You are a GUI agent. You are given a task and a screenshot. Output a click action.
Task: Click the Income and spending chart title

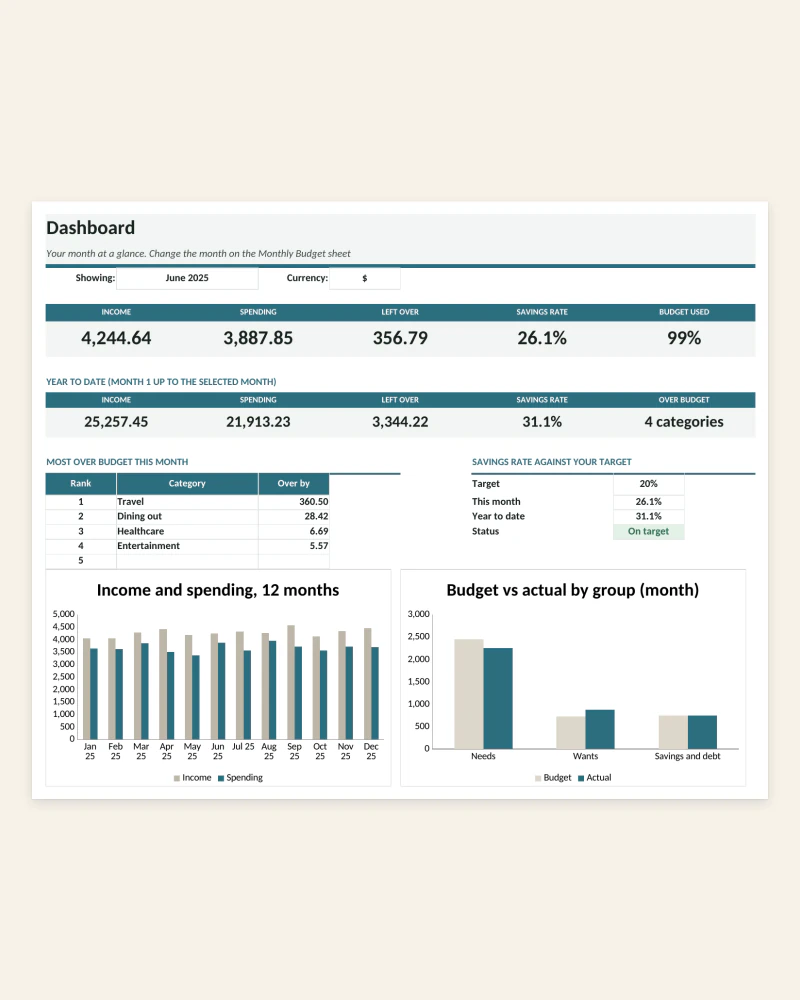pos(218,590)
